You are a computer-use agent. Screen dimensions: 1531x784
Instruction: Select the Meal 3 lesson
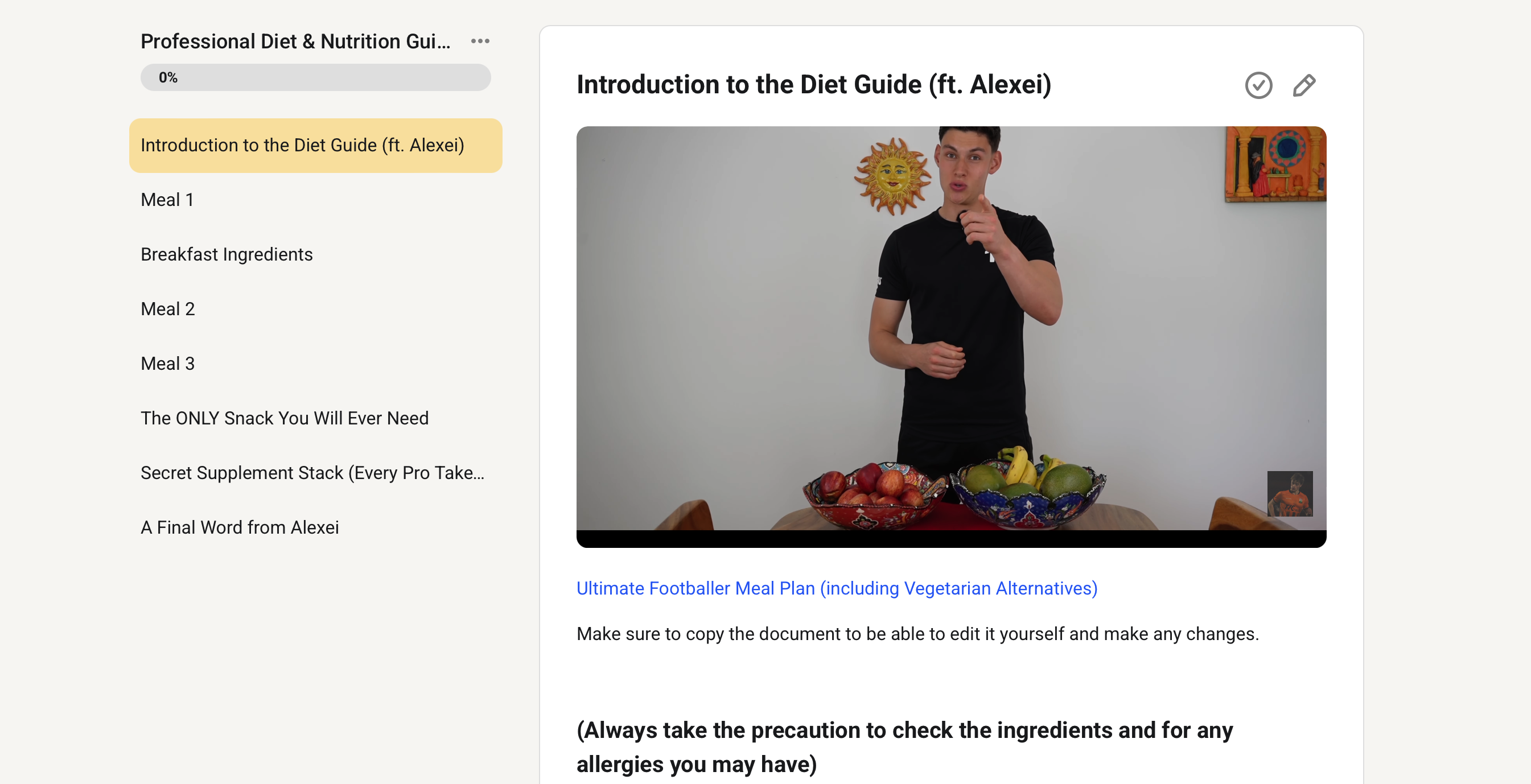[x=315, y=364]
